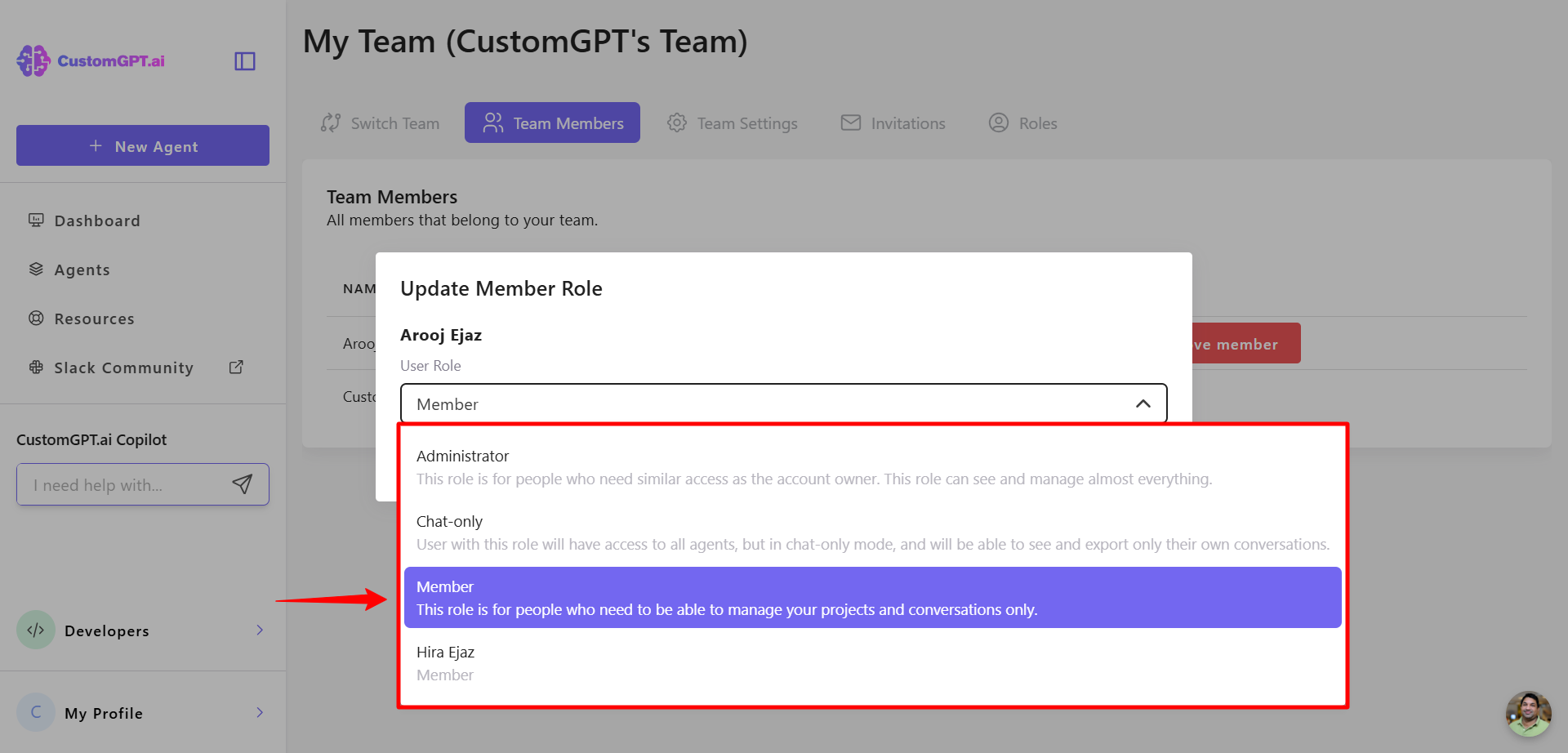Open the Dashboard link
1568x753 pixels.
[97, 221]
